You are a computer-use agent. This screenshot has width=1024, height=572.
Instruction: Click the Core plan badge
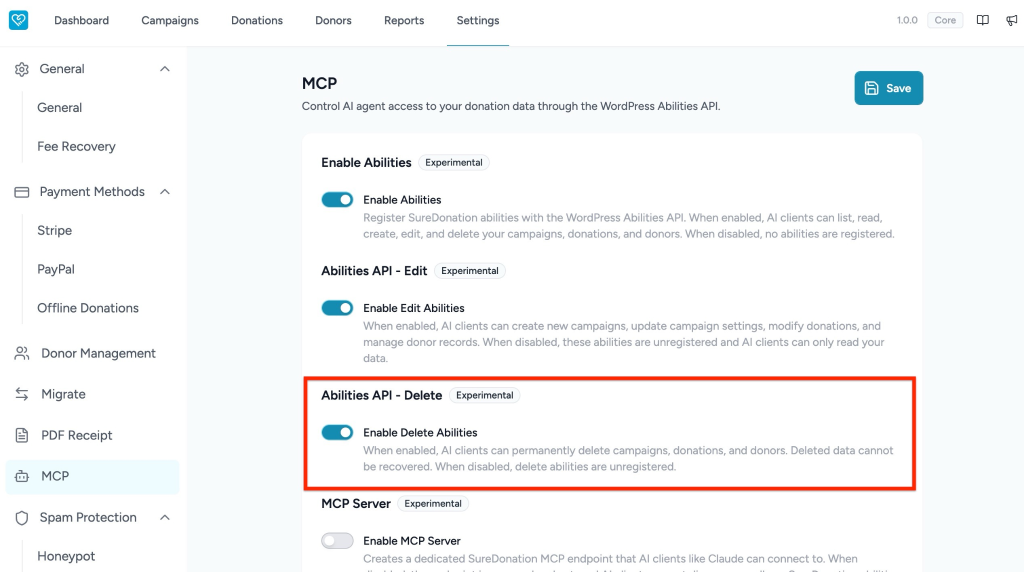(945, 20)
